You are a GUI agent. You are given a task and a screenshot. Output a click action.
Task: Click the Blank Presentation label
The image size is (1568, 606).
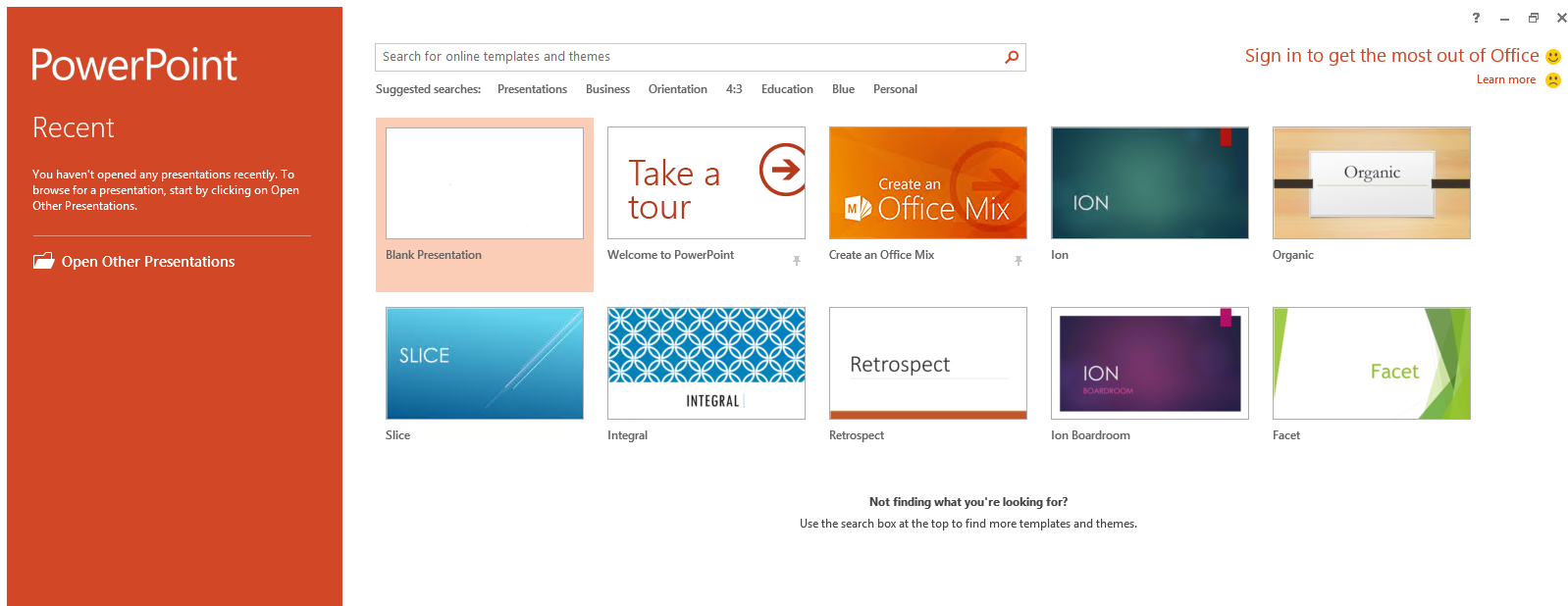coord(434,255)
